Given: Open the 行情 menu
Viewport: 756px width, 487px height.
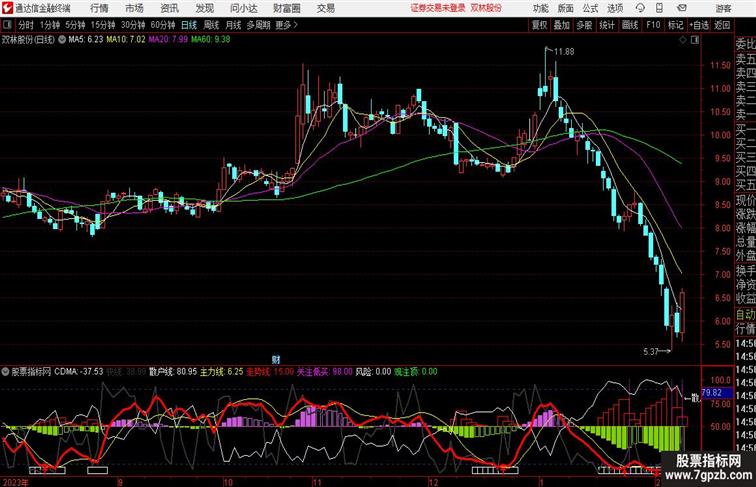Looking at the screenshot, I should pos(99,8).
